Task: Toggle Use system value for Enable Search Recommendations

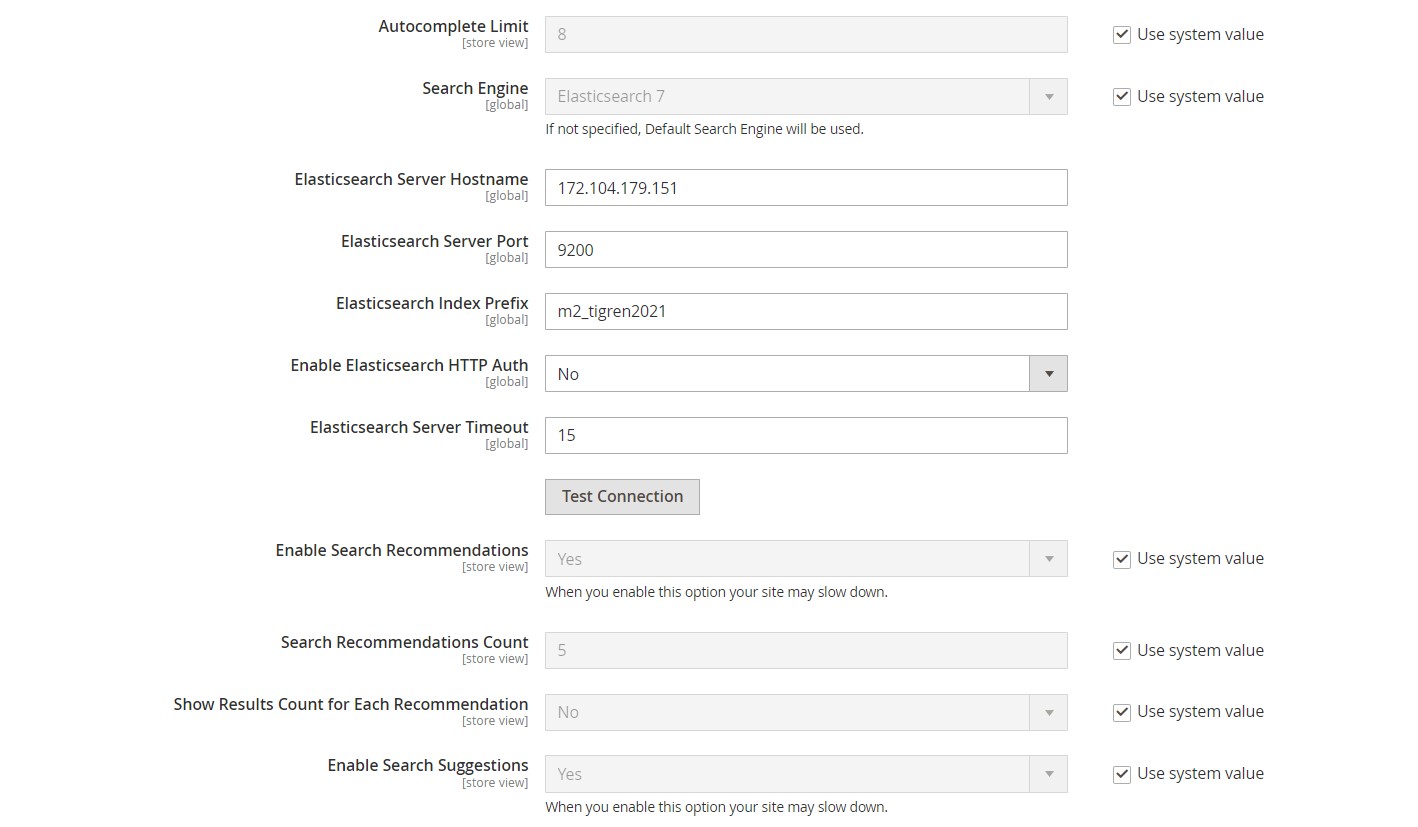Action: 1122,559
